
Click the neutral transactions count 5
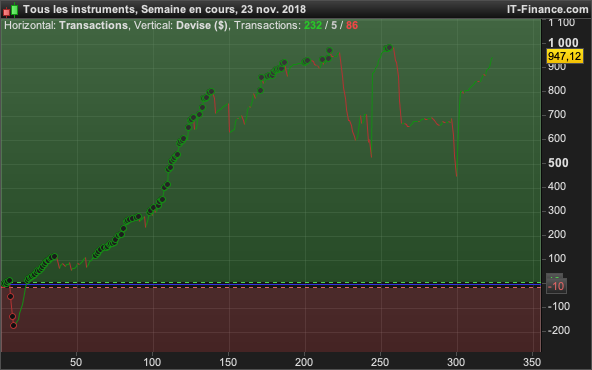click(x=334, y=25)
